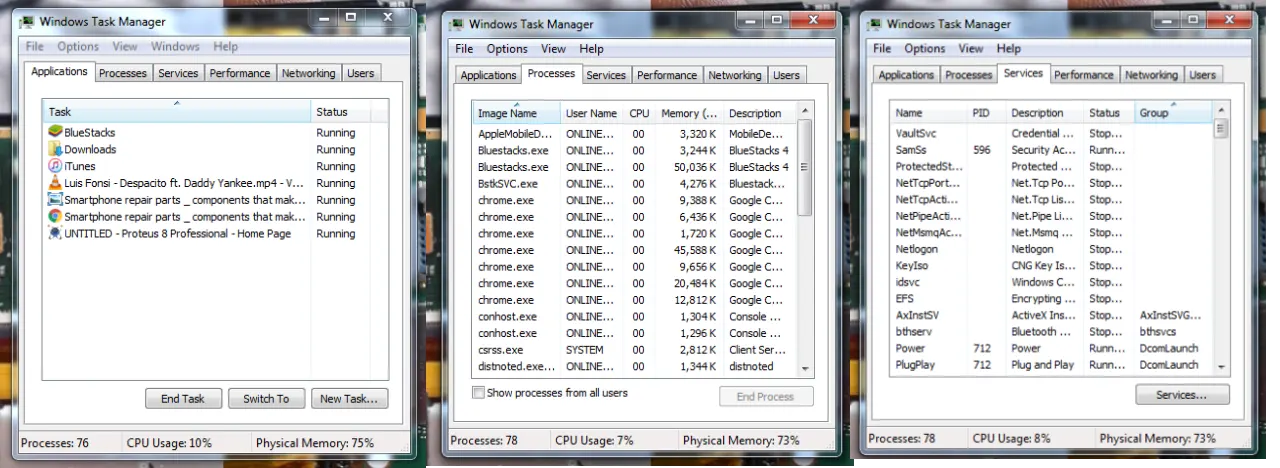Select the csrss.exe process row
Screen dimensions: 1280x468
(x=635, y=350)
